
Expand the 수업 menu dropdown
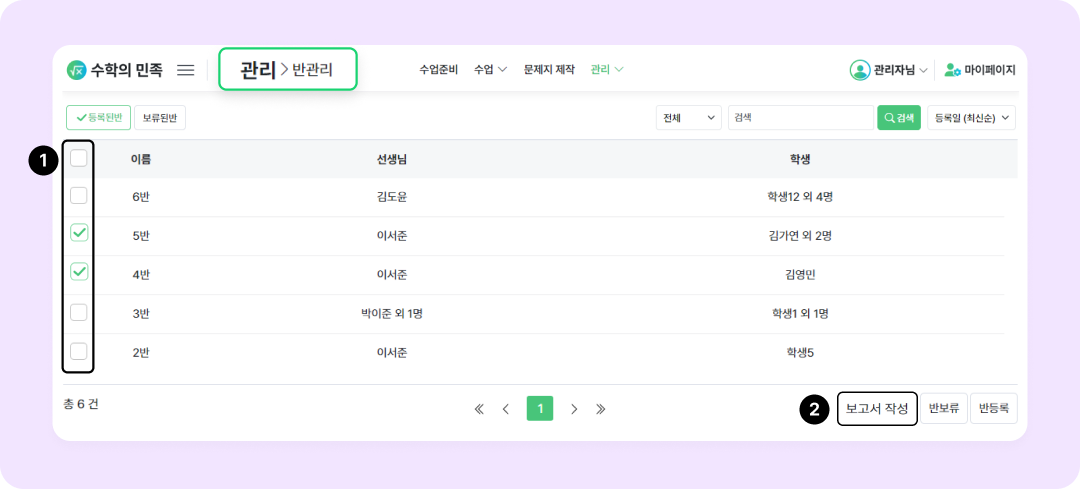coord(490,70)
